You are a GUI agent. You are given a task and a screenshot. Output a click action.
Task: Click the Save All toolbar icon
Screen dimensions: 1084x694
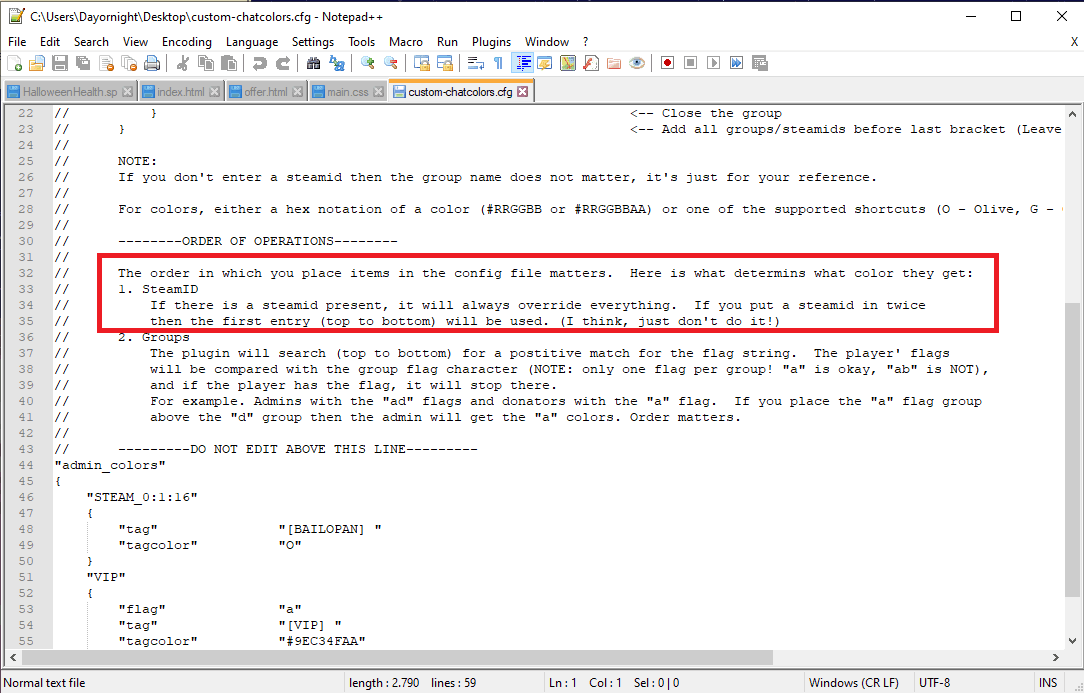click(83, 63)
